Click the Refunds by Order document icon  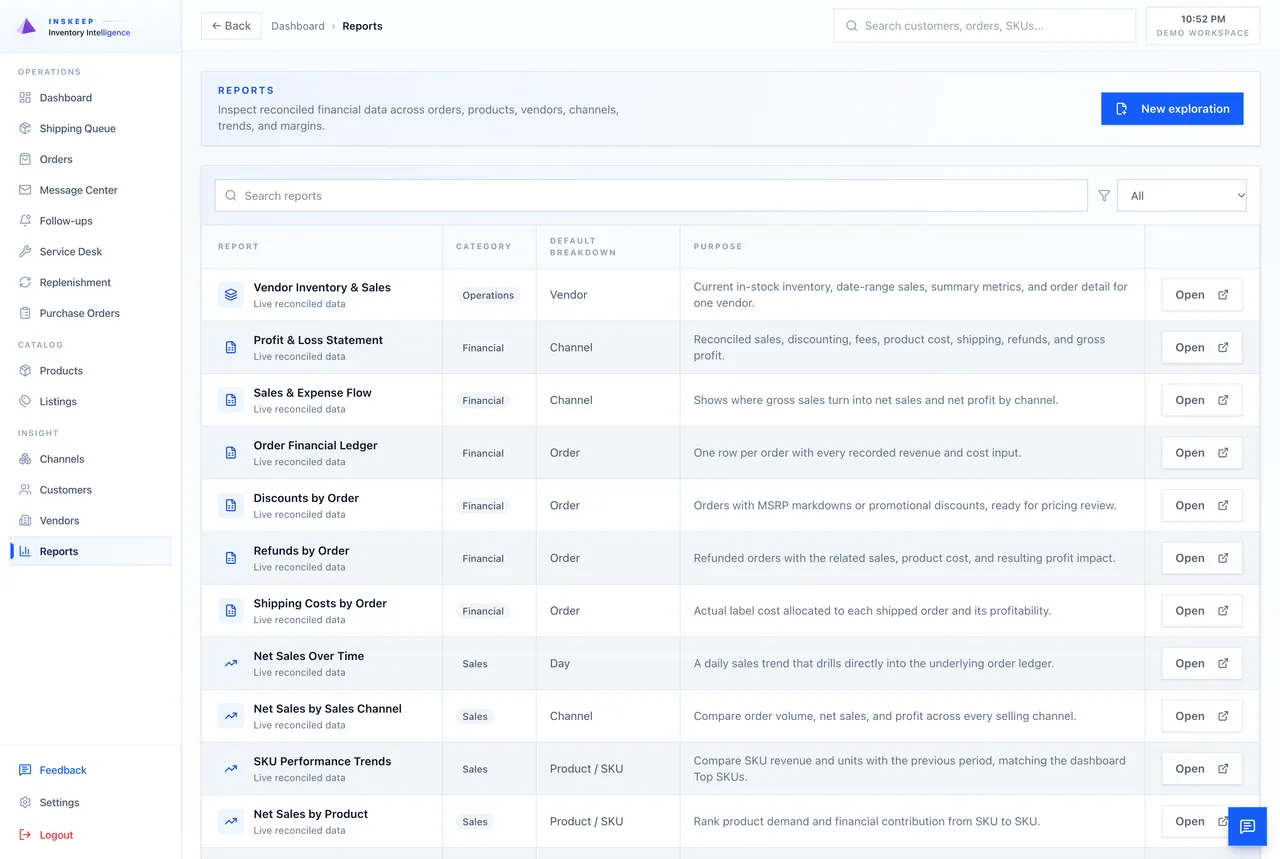[231, 558]
